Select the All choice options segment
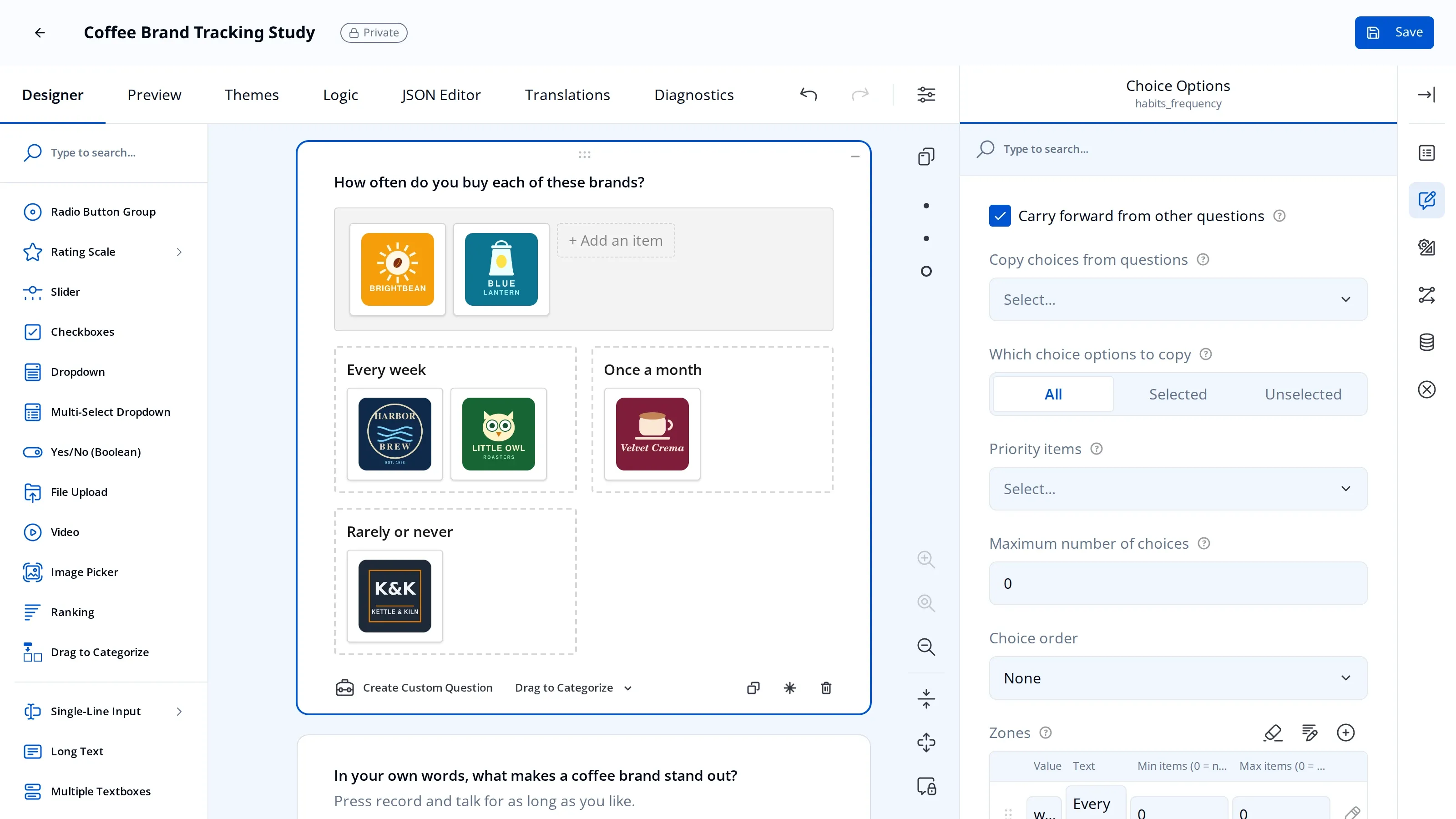The image size is (1456, 819). (1053, 394)
